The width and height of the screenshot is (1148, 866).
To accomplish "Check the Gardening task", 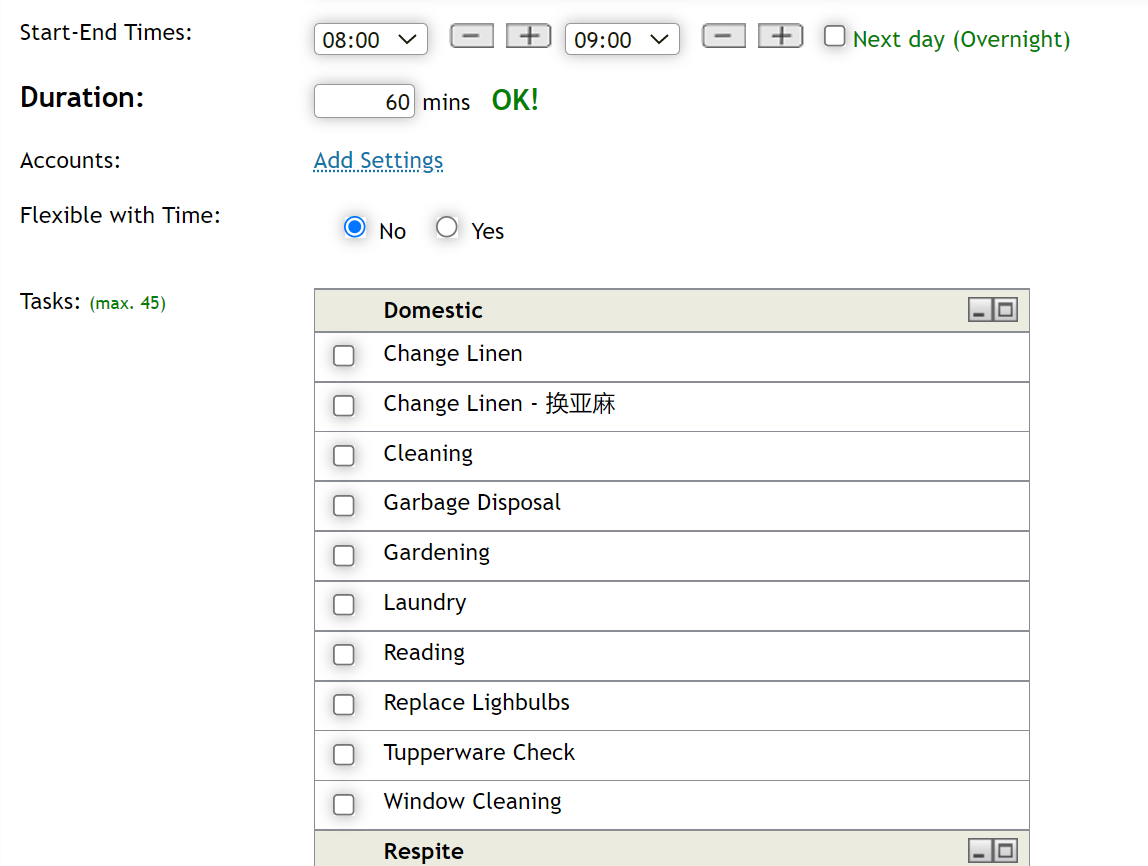I will (344, 555).
